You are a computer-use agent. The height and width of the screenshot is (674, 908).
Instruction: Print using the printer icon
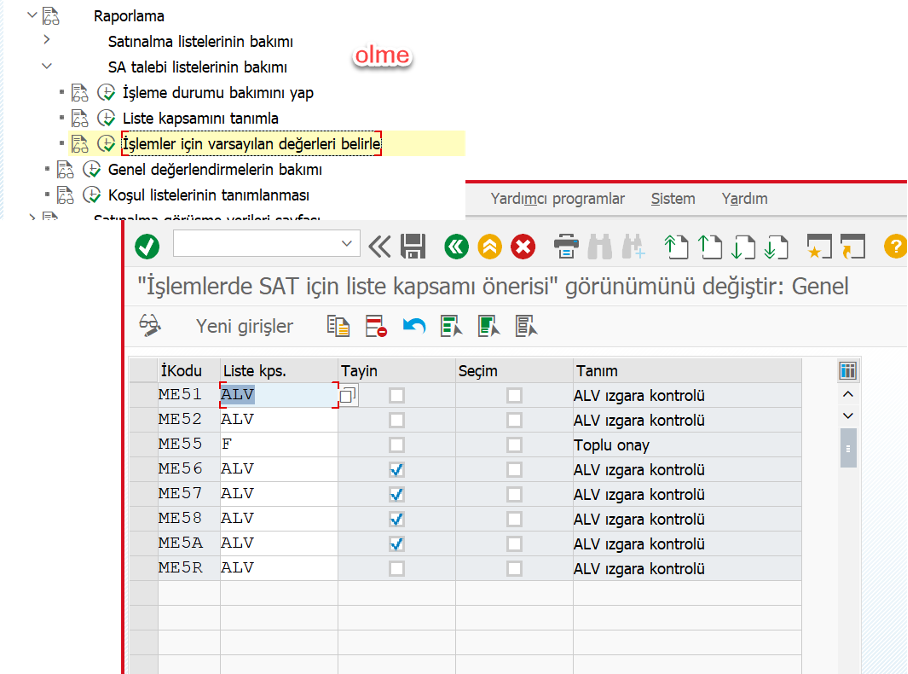pyautogui.click(x=566, y=247)
